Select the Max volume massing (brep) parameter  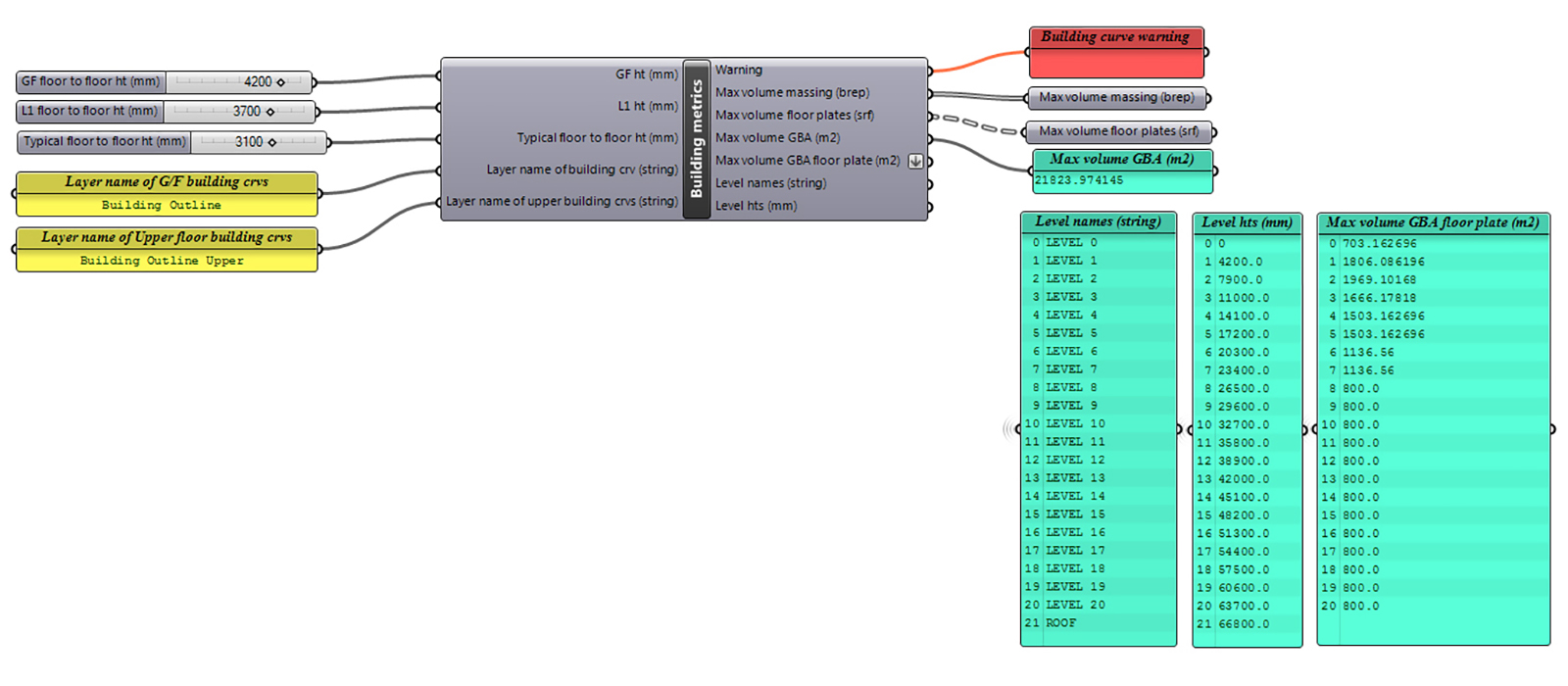click(1116, 98)
